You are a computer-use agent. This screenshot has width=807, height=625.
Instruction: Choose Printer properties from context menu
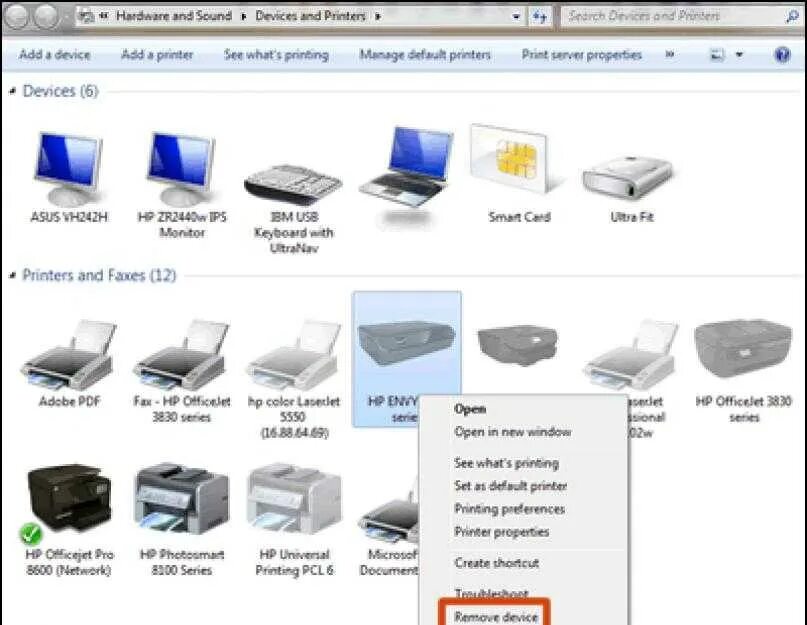(x=501, y=532)
